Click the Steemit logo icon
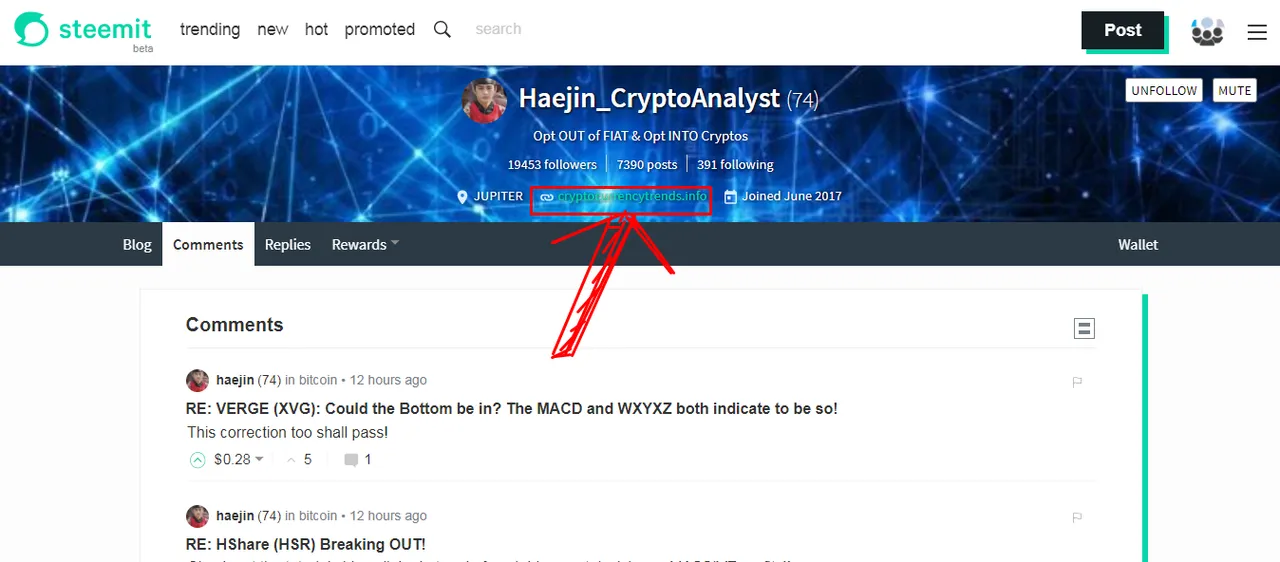The height and width of the screenshot is (562, 1280). (31, 29)
